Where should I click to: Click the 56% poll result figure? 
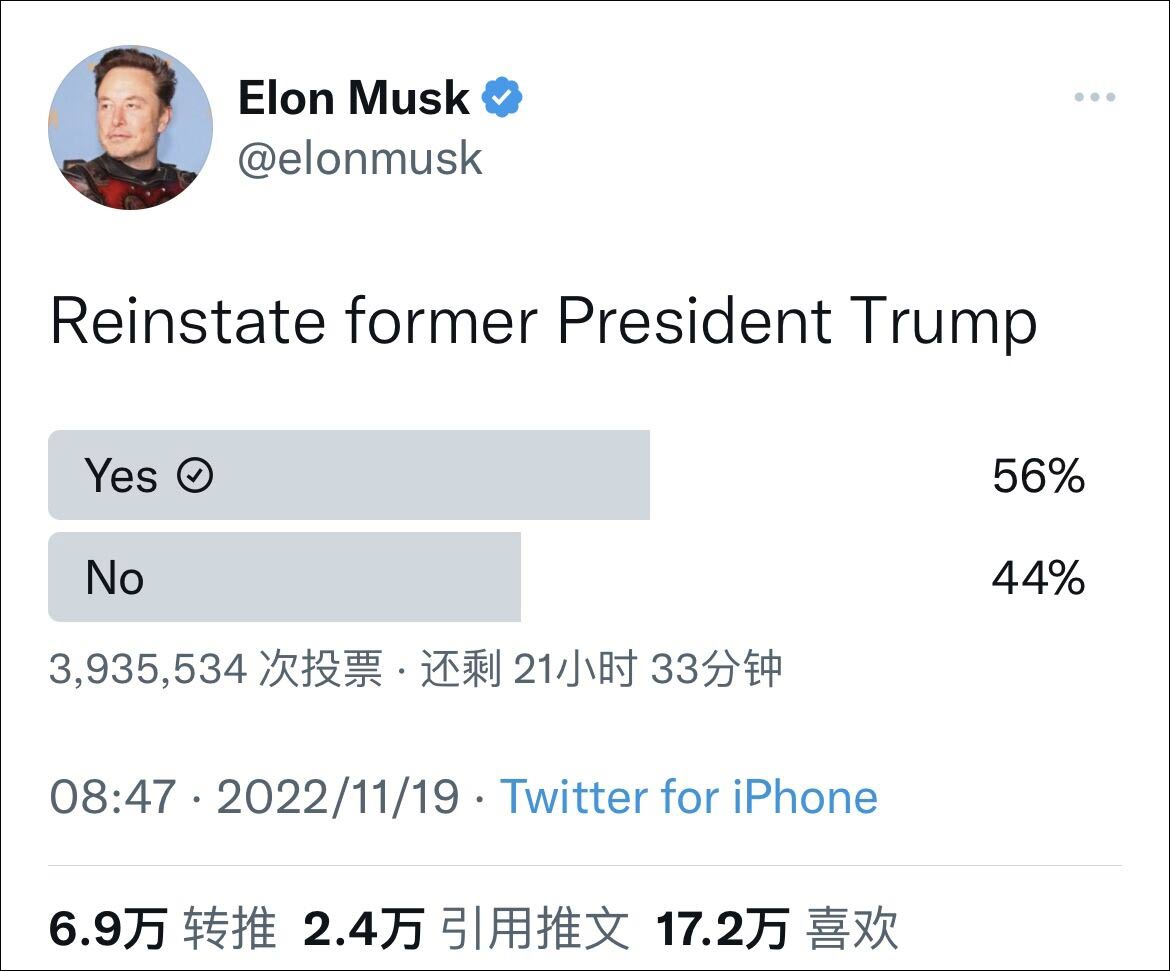coord(1038,476)
